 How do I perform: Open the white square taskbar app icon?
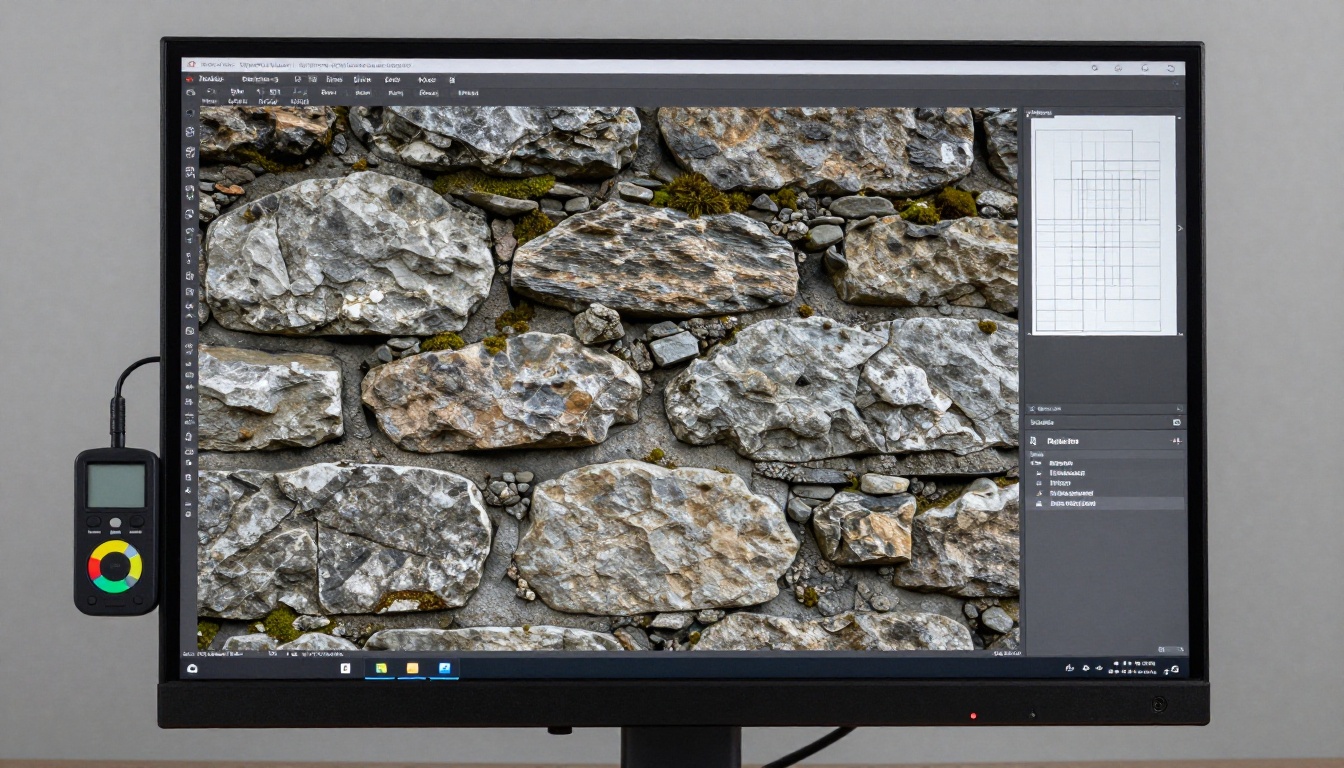click(346, 668)
